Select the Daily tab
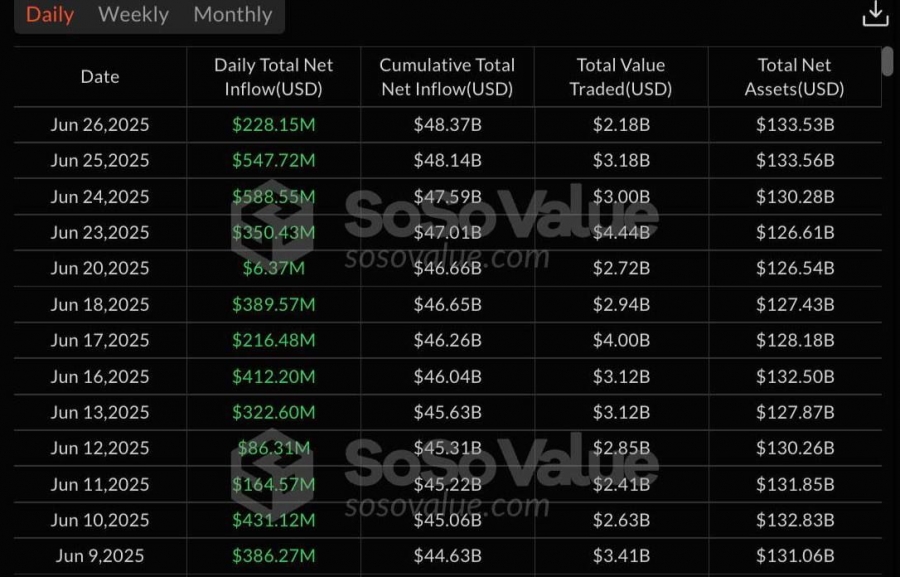This screenshot has height=577, width=900. click(x=50, y=15)
